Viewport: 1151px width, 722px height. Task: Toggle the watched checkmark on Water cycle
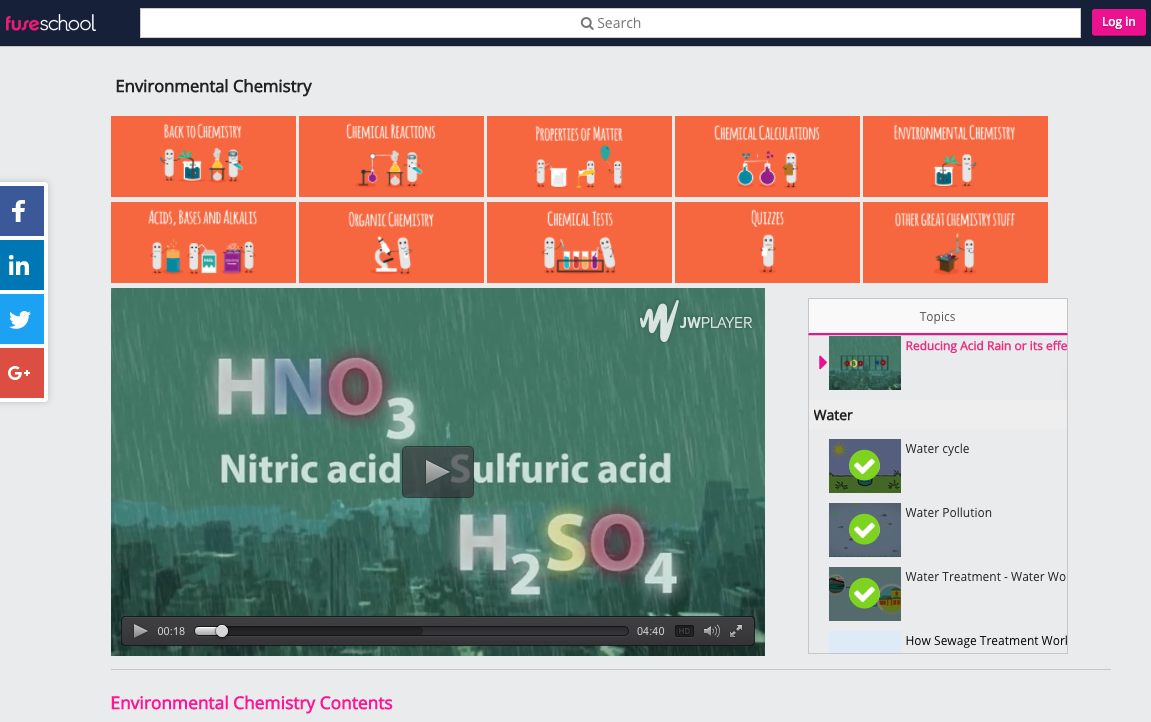[864, 466]
